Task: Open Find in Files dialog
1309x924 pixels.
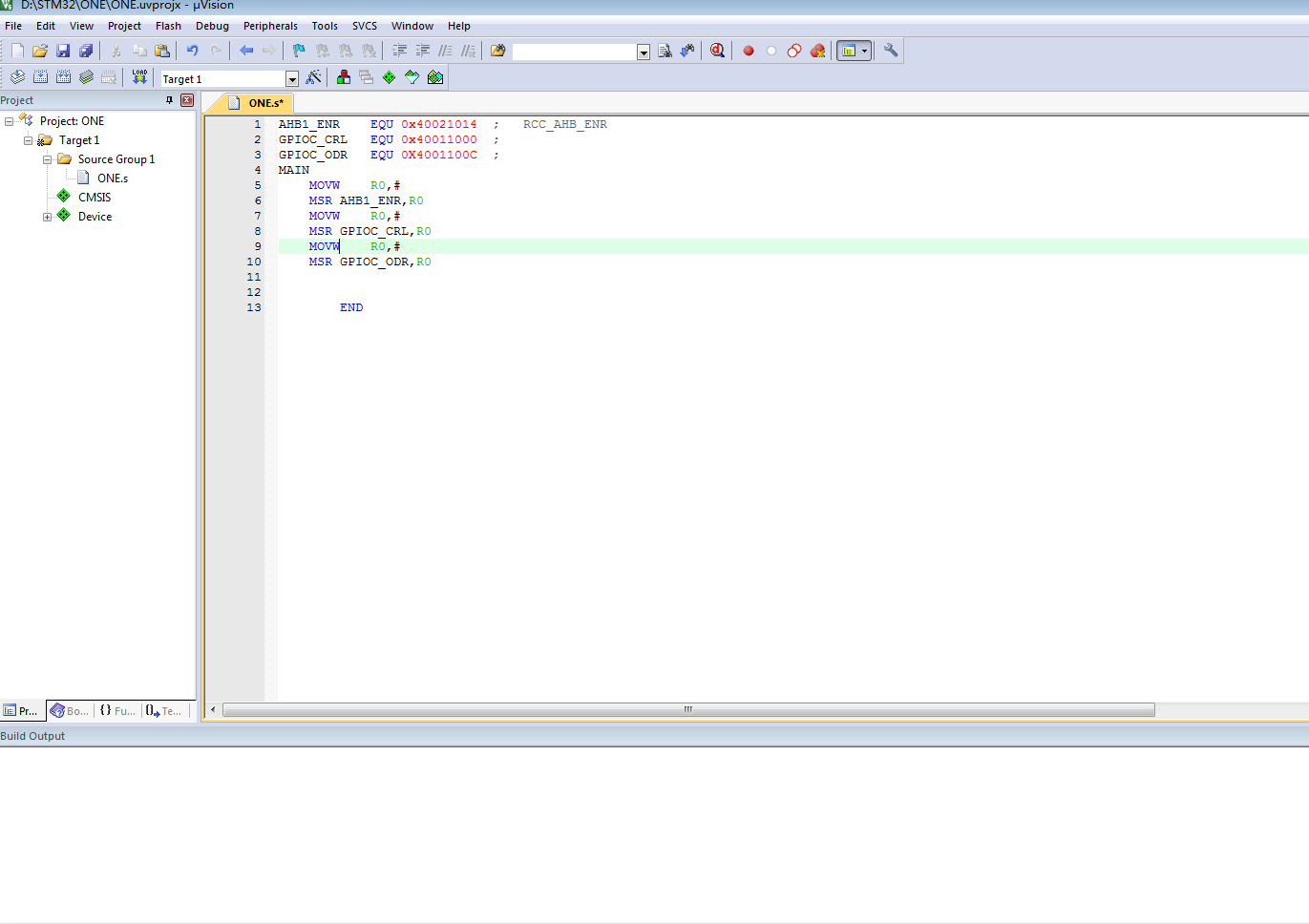Action: [x=498, y=51]
